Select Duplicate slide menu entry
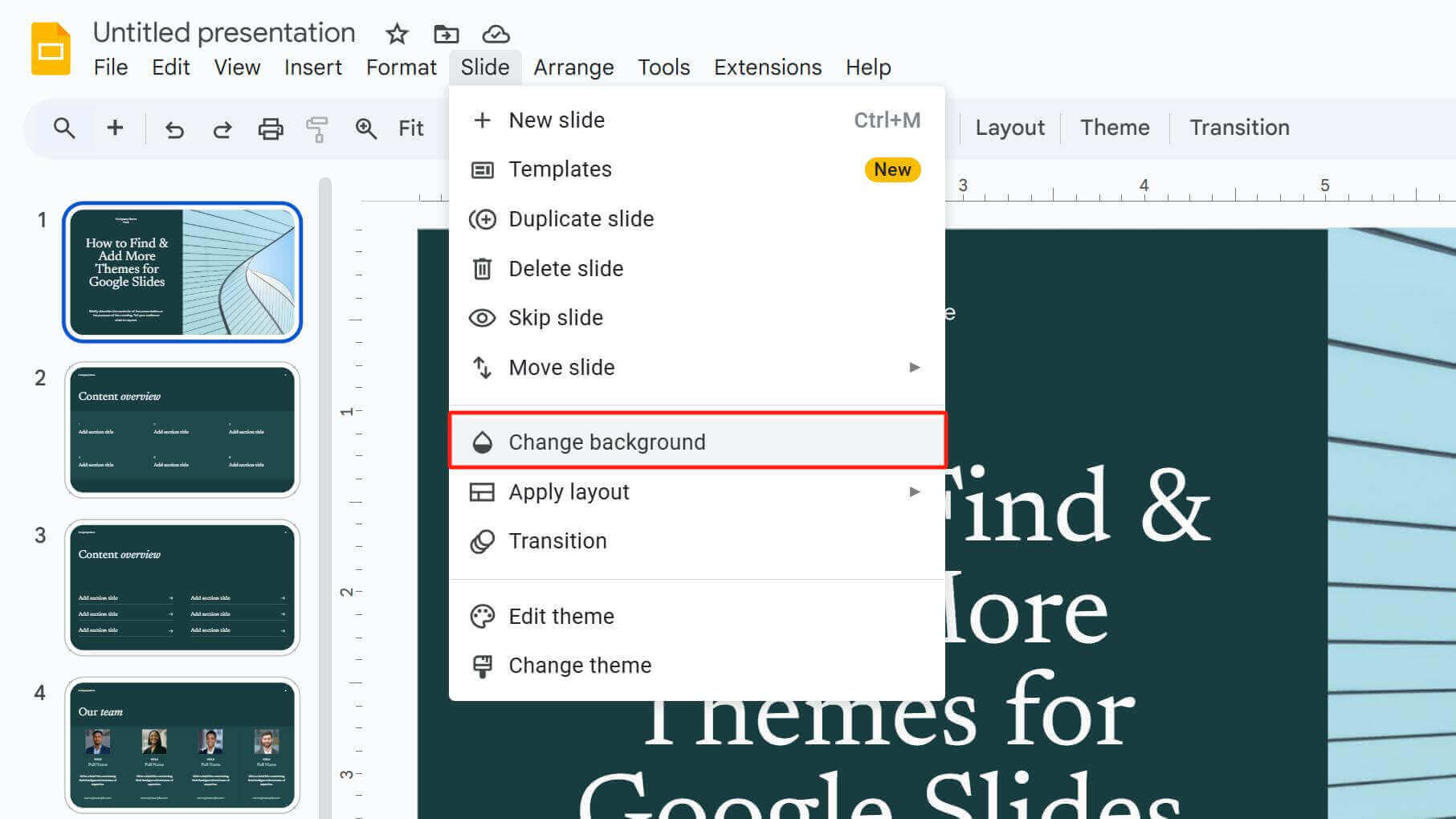 (696, 219)
